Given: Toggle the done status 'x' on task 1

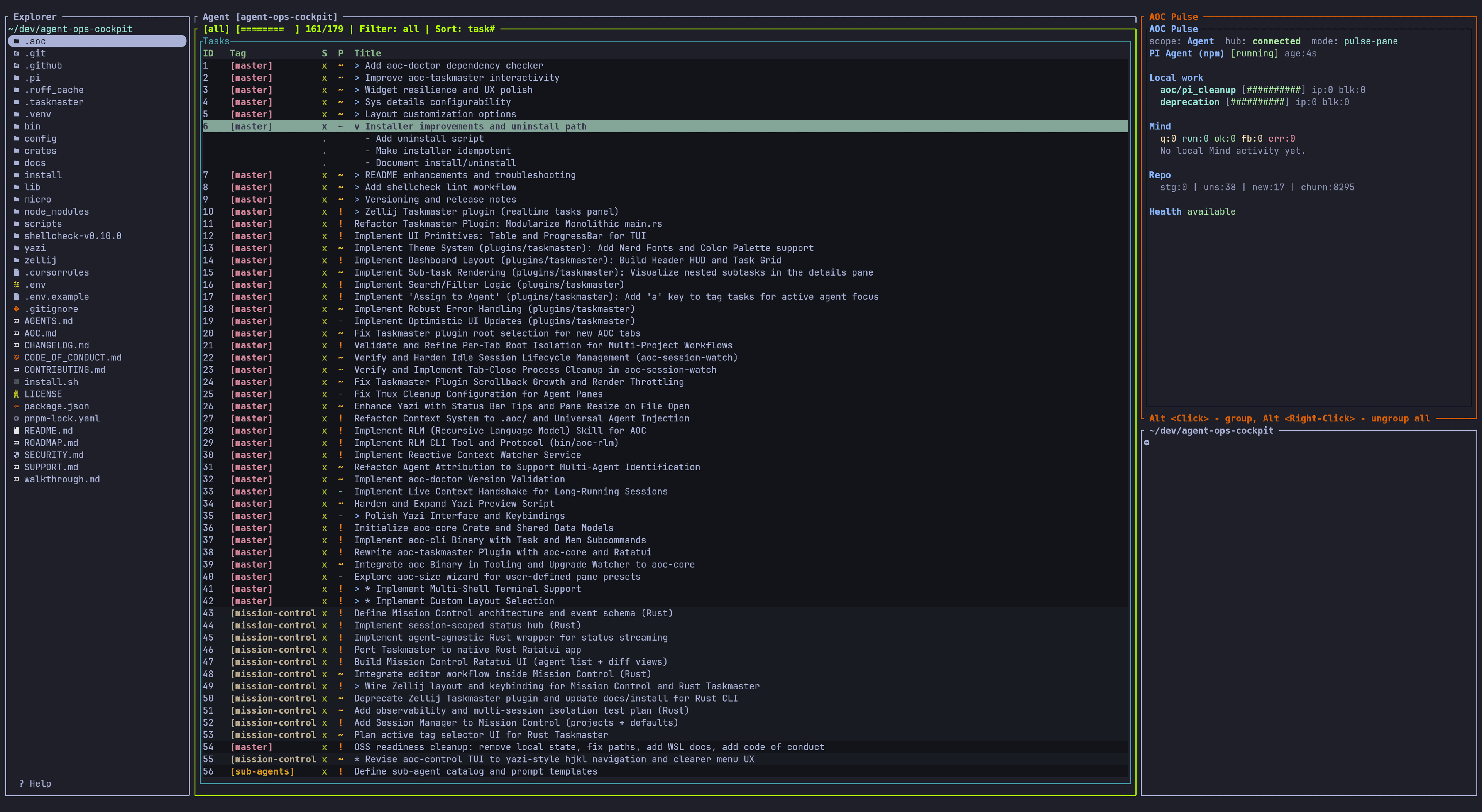Looking at the screenshot, I should click(324, 65).
